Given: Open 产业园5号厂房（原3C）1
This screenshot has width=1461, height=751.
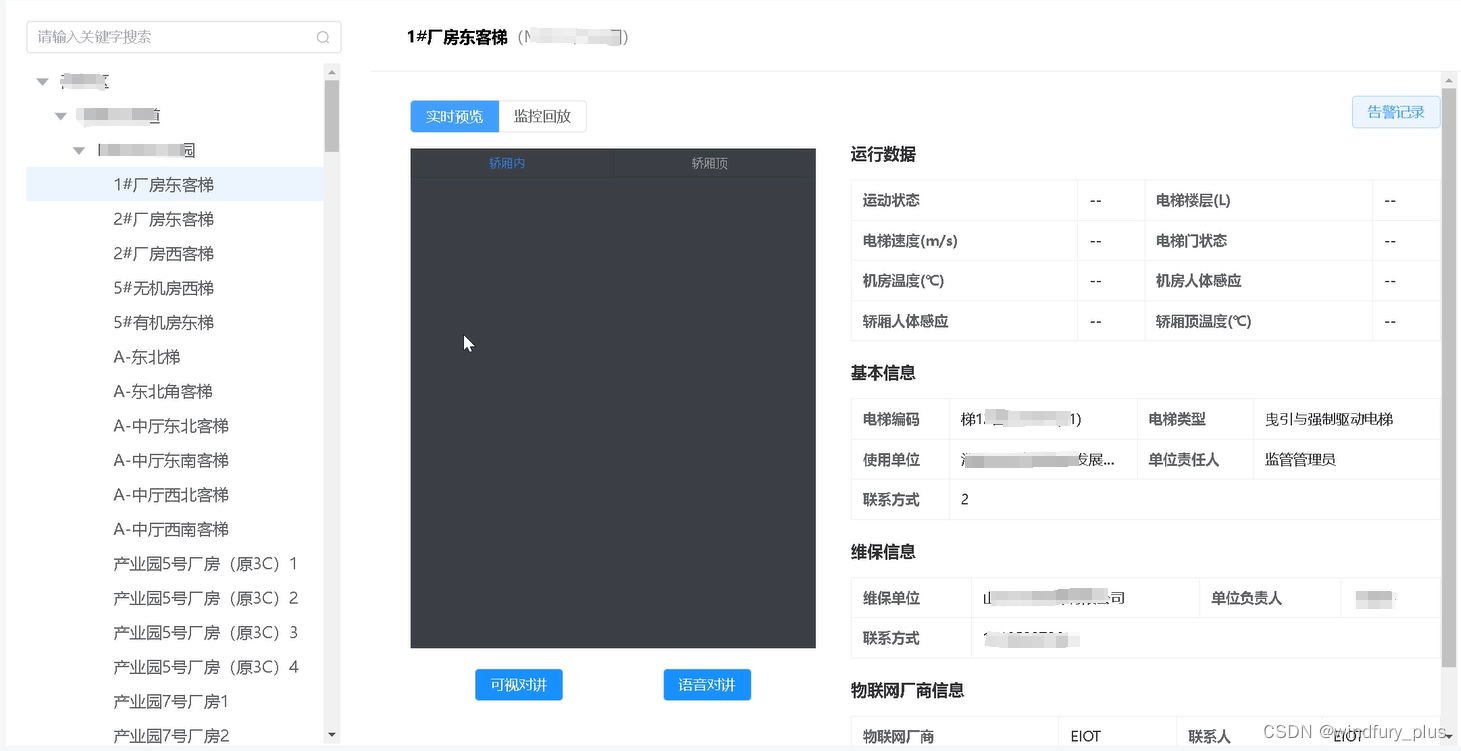Looking at the screenshot, I should pyautogui.click(x=206, y=564).
